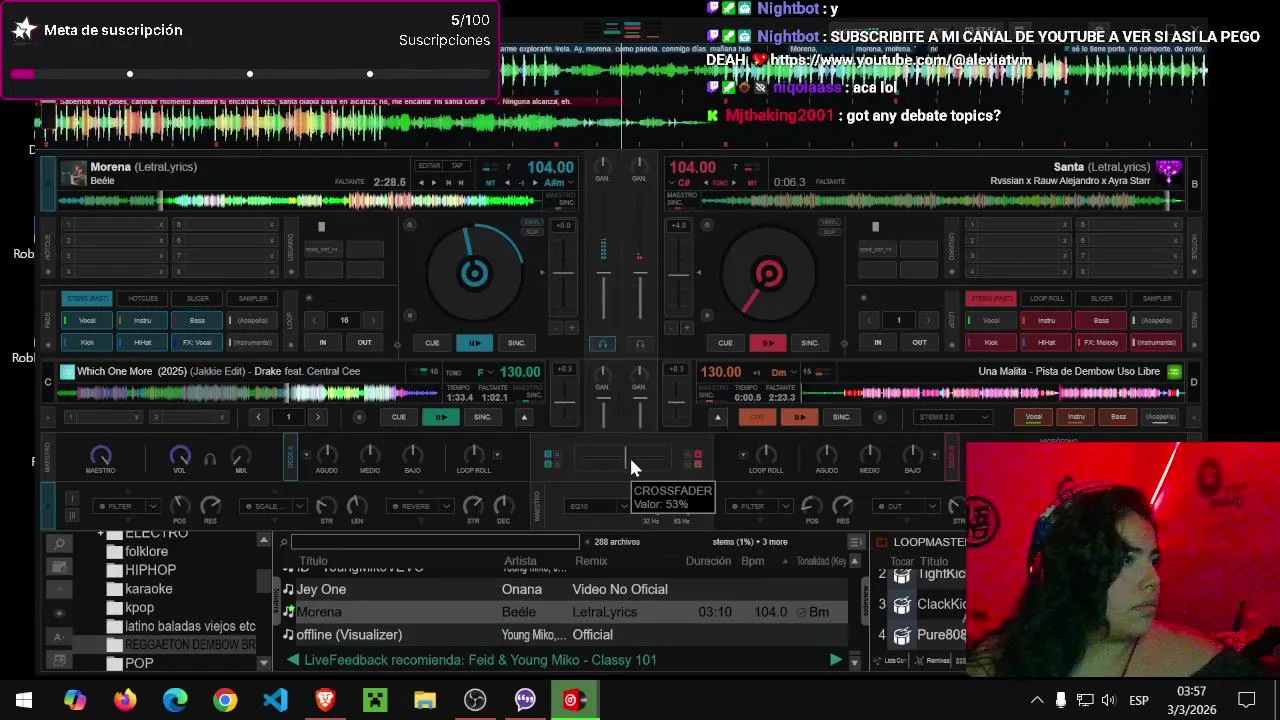1280x720 pixels.
Task: Double deck A loop length arrow
Action: [x=373, y=321]
